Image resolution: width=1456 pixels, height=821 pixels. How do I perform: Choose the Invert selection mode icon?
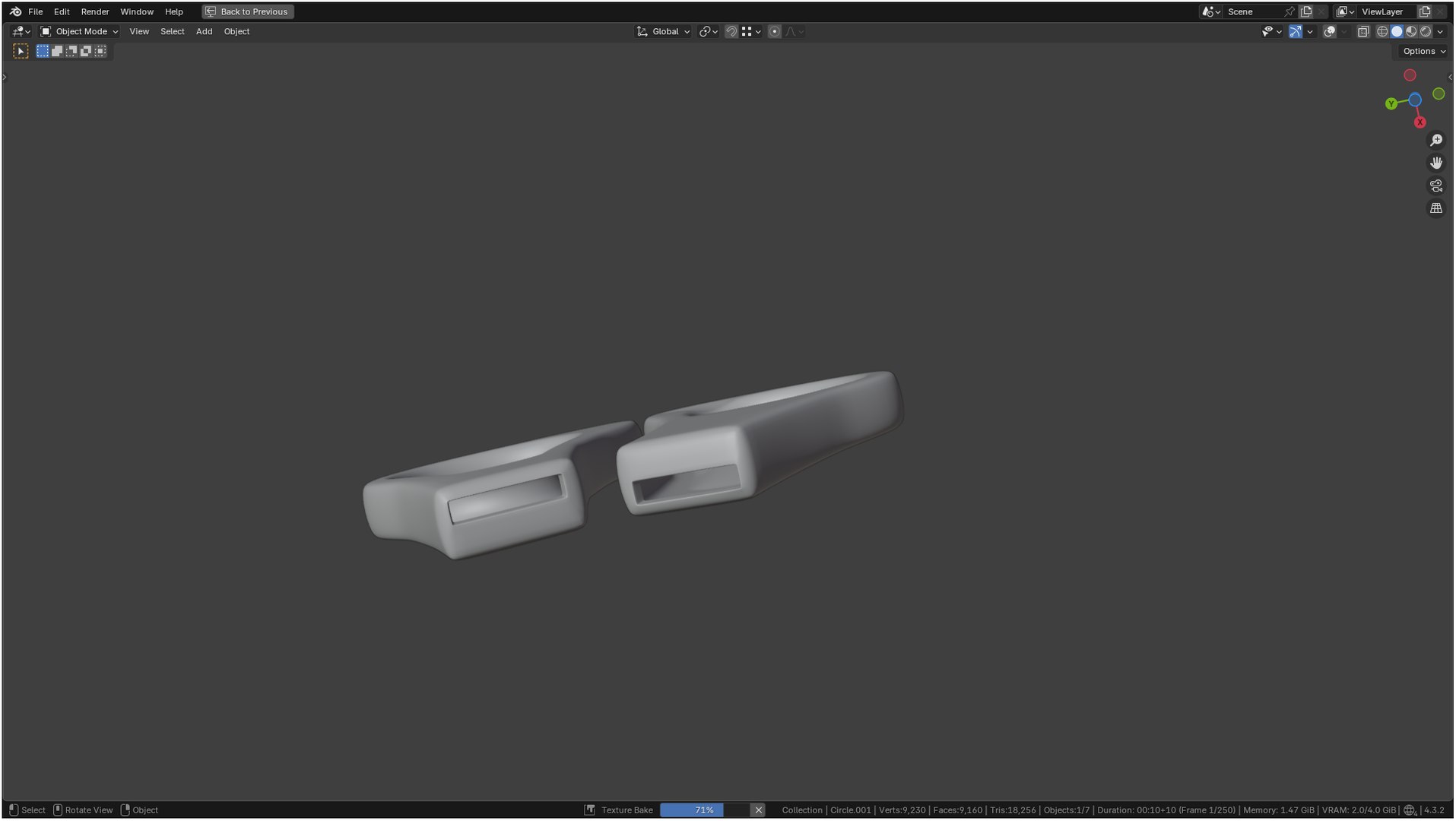(86, 51)
